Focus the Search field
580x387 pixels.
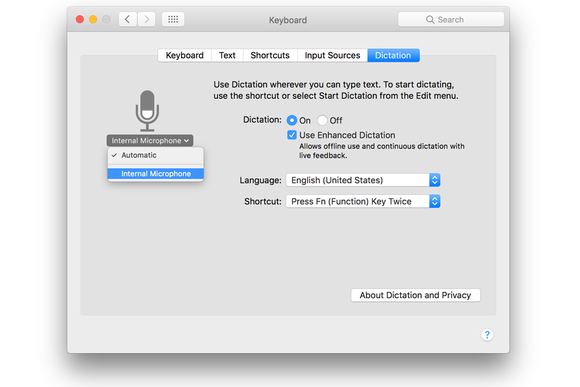pos(451,19)
